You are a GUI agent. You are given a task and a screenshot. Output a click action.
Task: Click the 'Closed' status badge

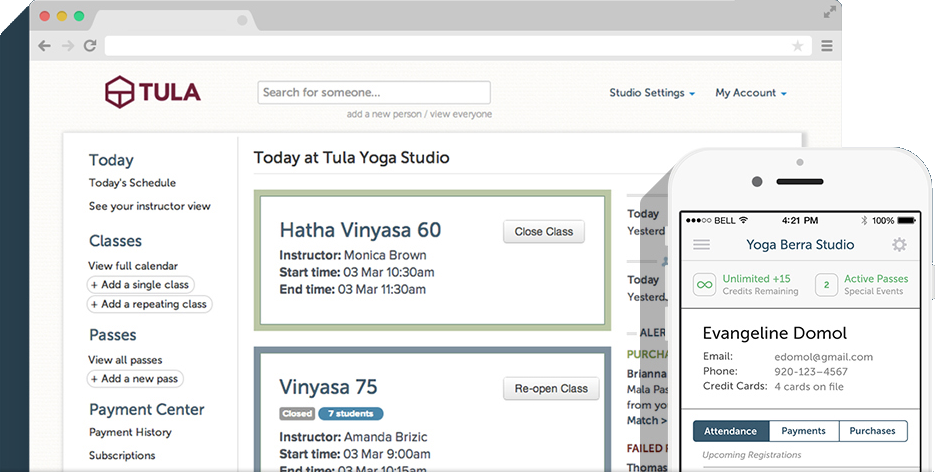[x=297, y=414]
